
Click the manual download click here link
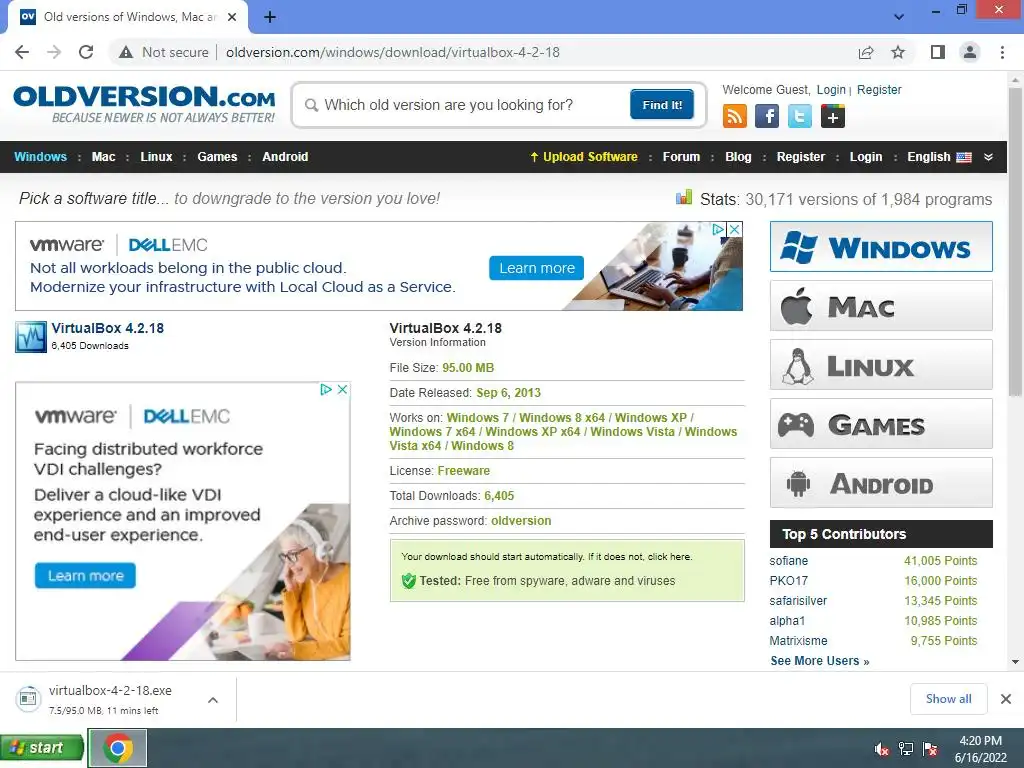click(669, 556)
